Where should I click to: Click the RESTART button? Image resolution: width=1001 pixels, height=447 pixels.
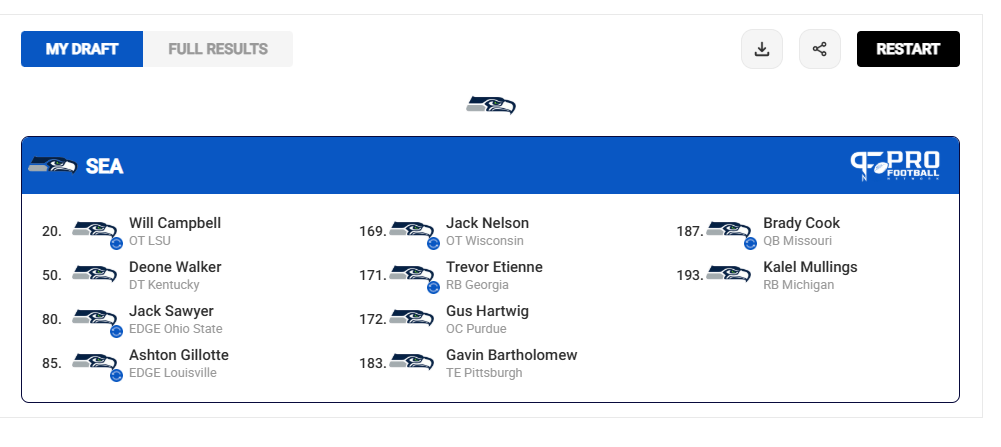pos(908,49)
